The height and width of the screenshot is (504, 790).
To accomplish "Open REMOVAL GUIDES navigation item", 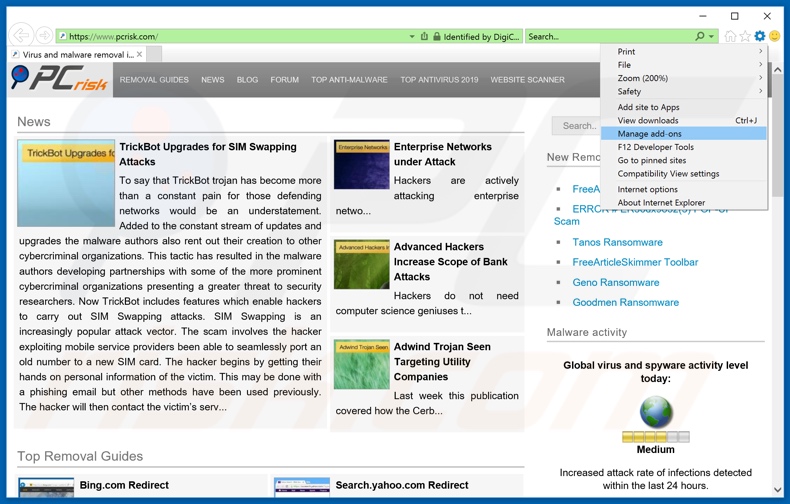I will click(154, 80).
